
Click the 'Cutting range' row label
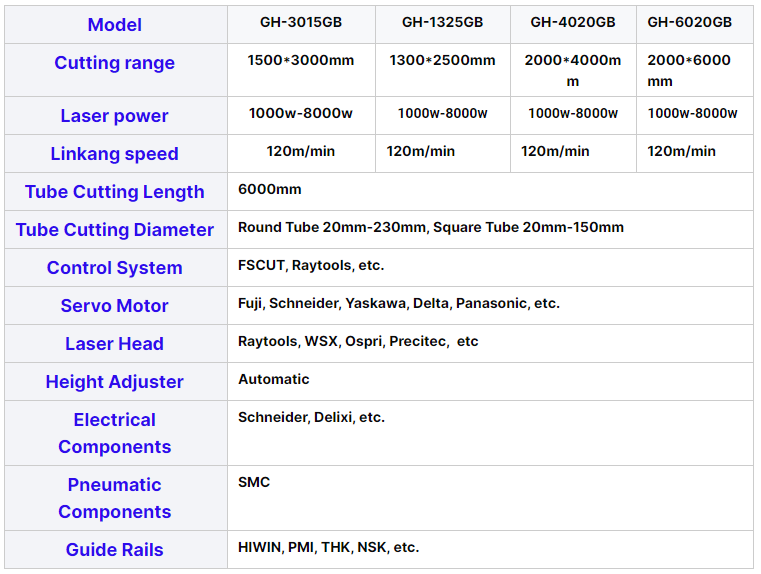point(115,63)
